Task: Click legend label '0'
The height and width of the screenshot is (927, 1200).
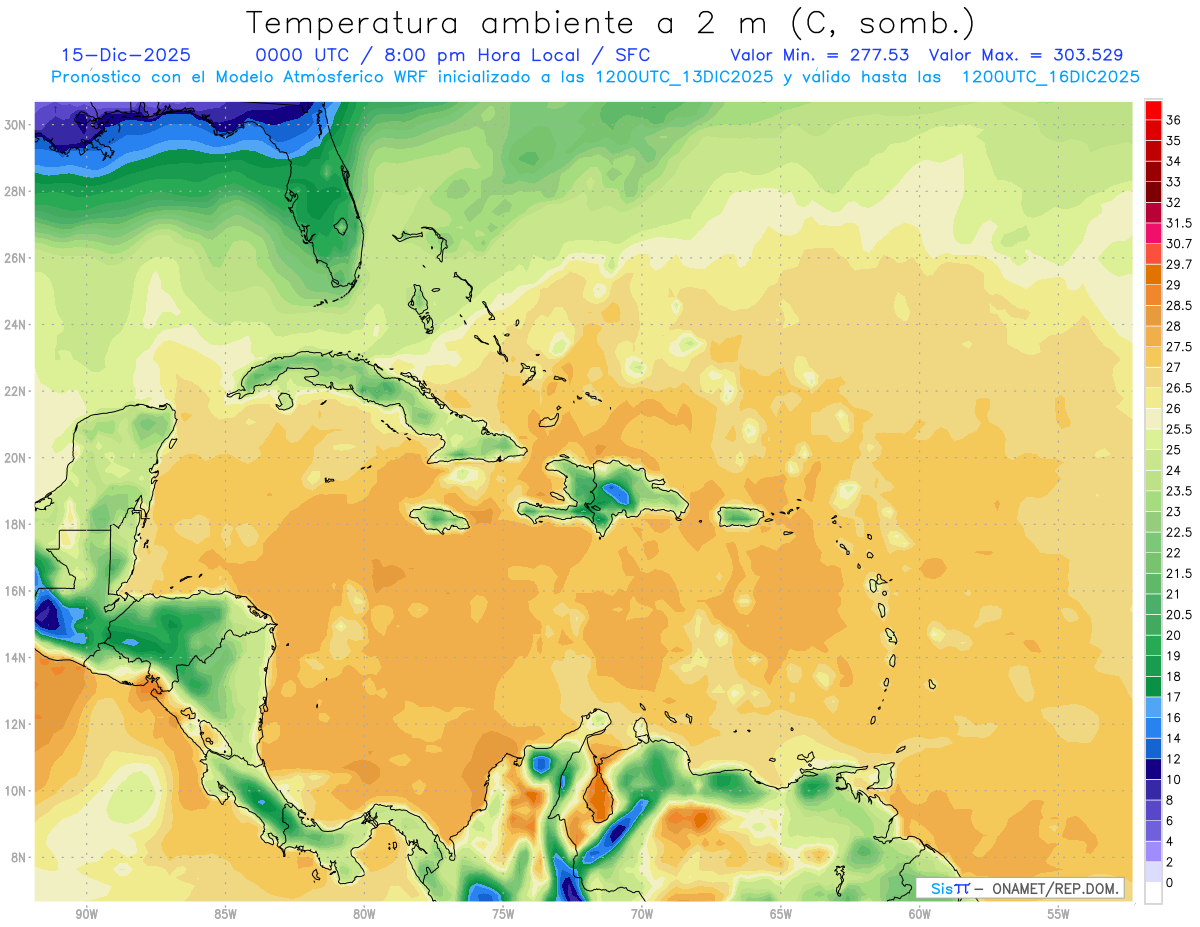Action: 1170,883
